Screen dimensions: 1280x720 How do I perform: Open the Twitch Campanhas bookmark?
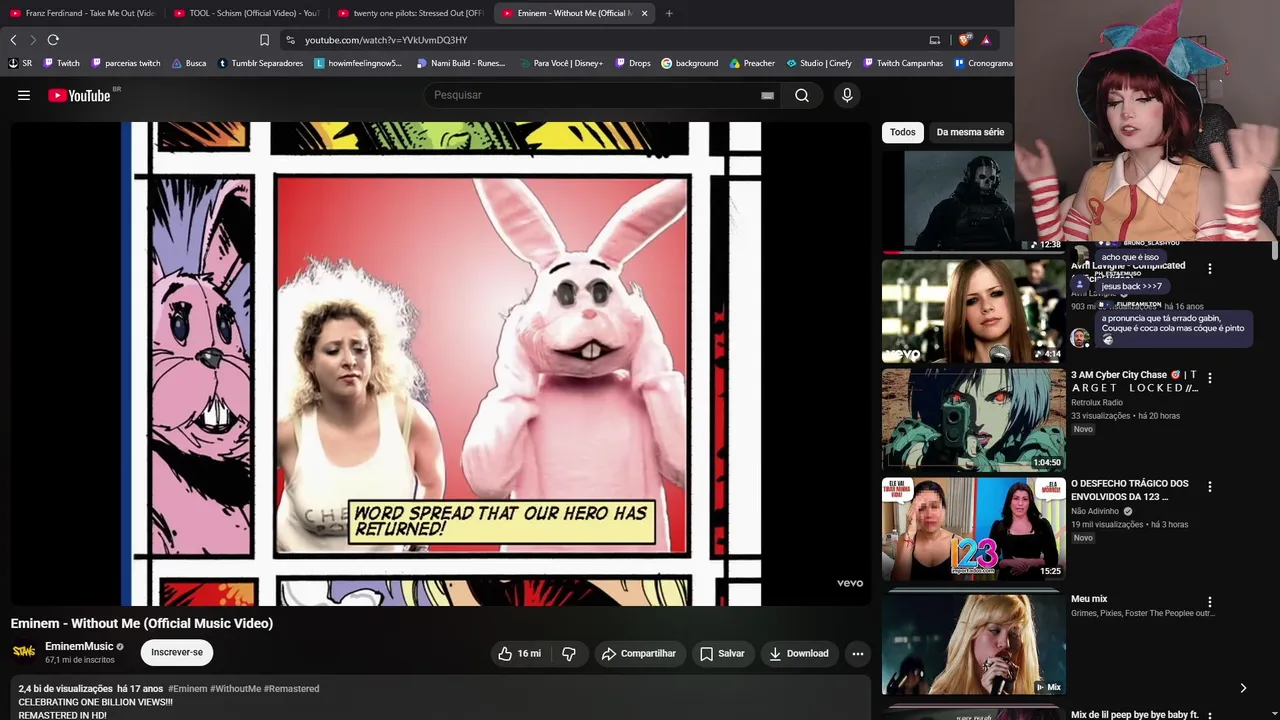903,63
